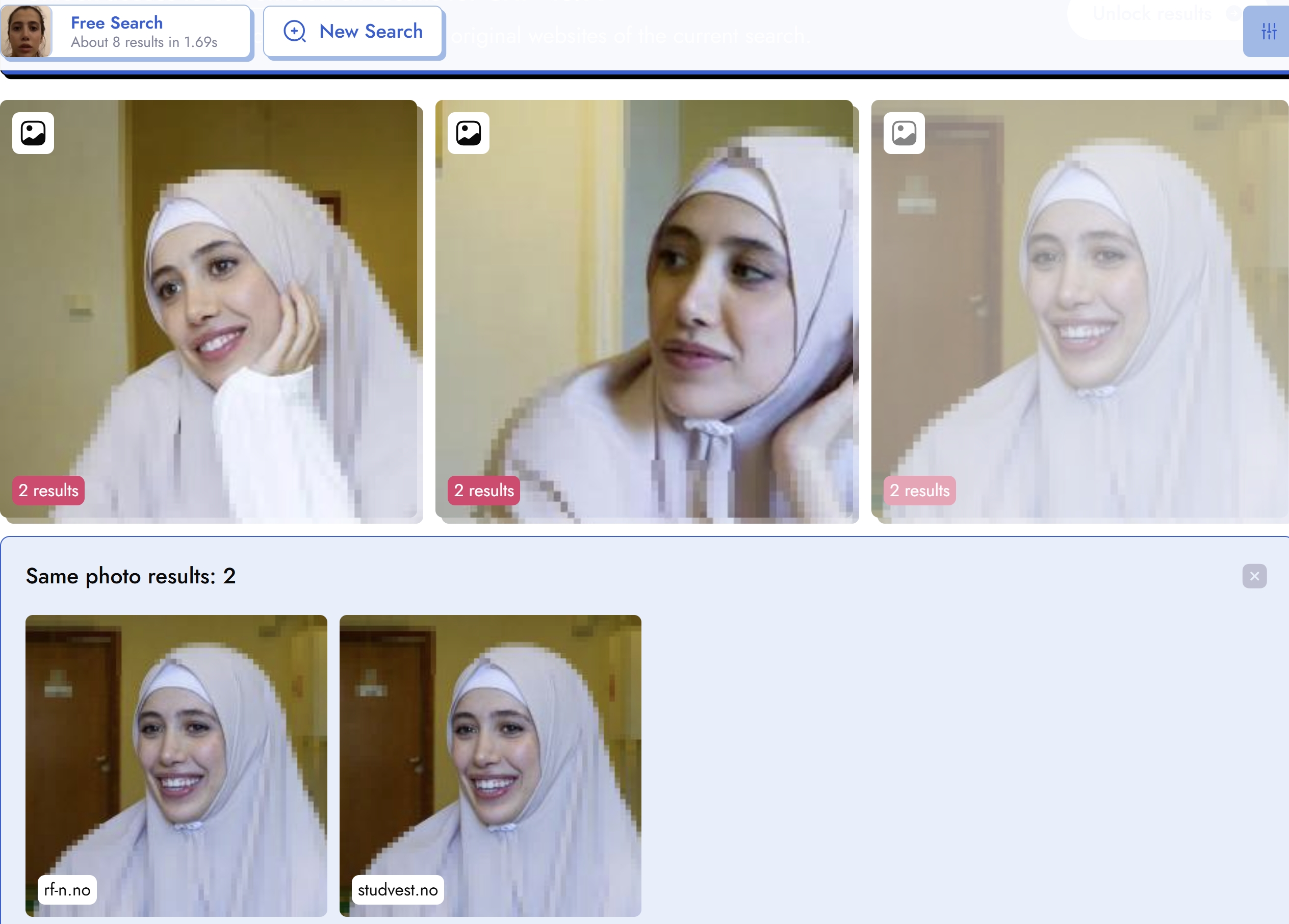Close the Same photo results panel

1254,576
